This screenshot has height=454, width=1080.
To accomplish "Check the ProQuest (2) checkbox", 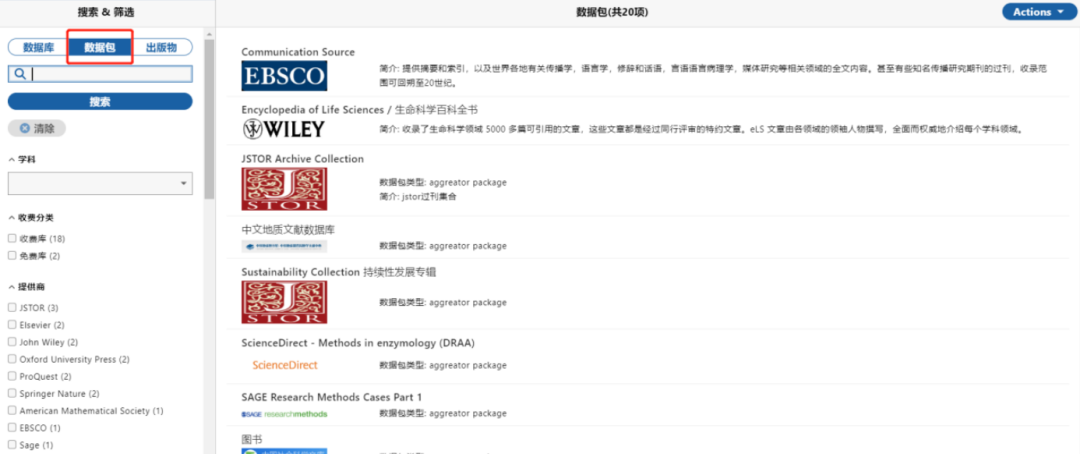I will click(12, 376).
